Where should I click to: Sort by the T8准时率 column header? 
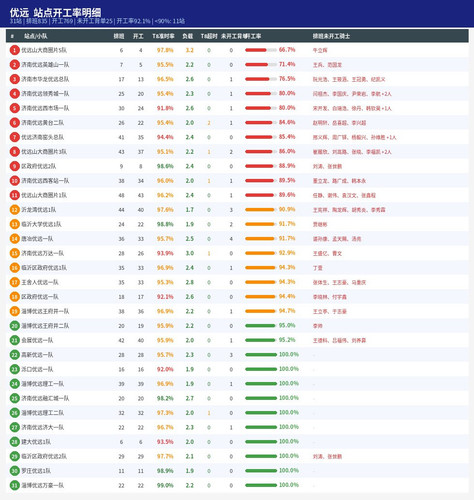pyautogui.click(x=163, y=36)
